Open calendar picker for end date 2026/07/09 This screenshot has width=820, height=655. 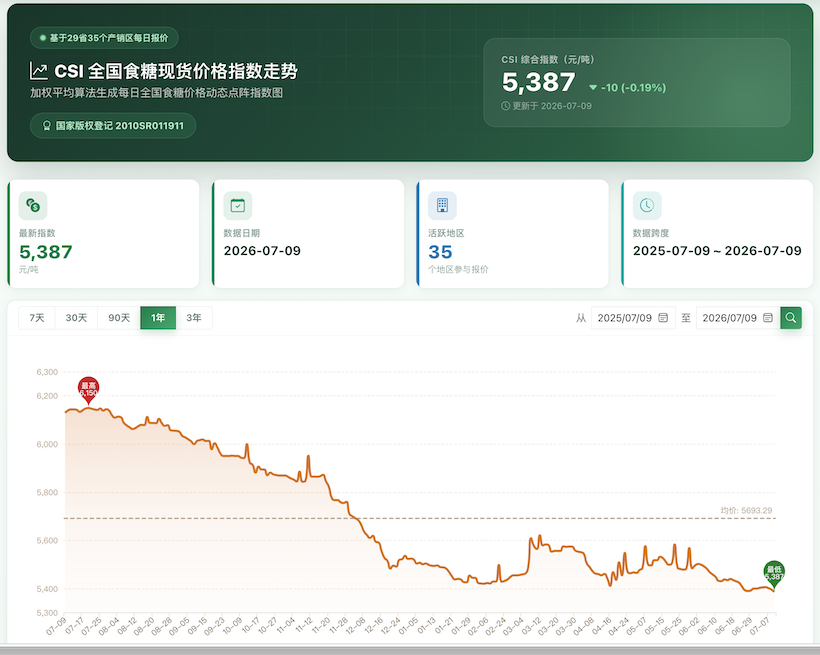[768, 318]
